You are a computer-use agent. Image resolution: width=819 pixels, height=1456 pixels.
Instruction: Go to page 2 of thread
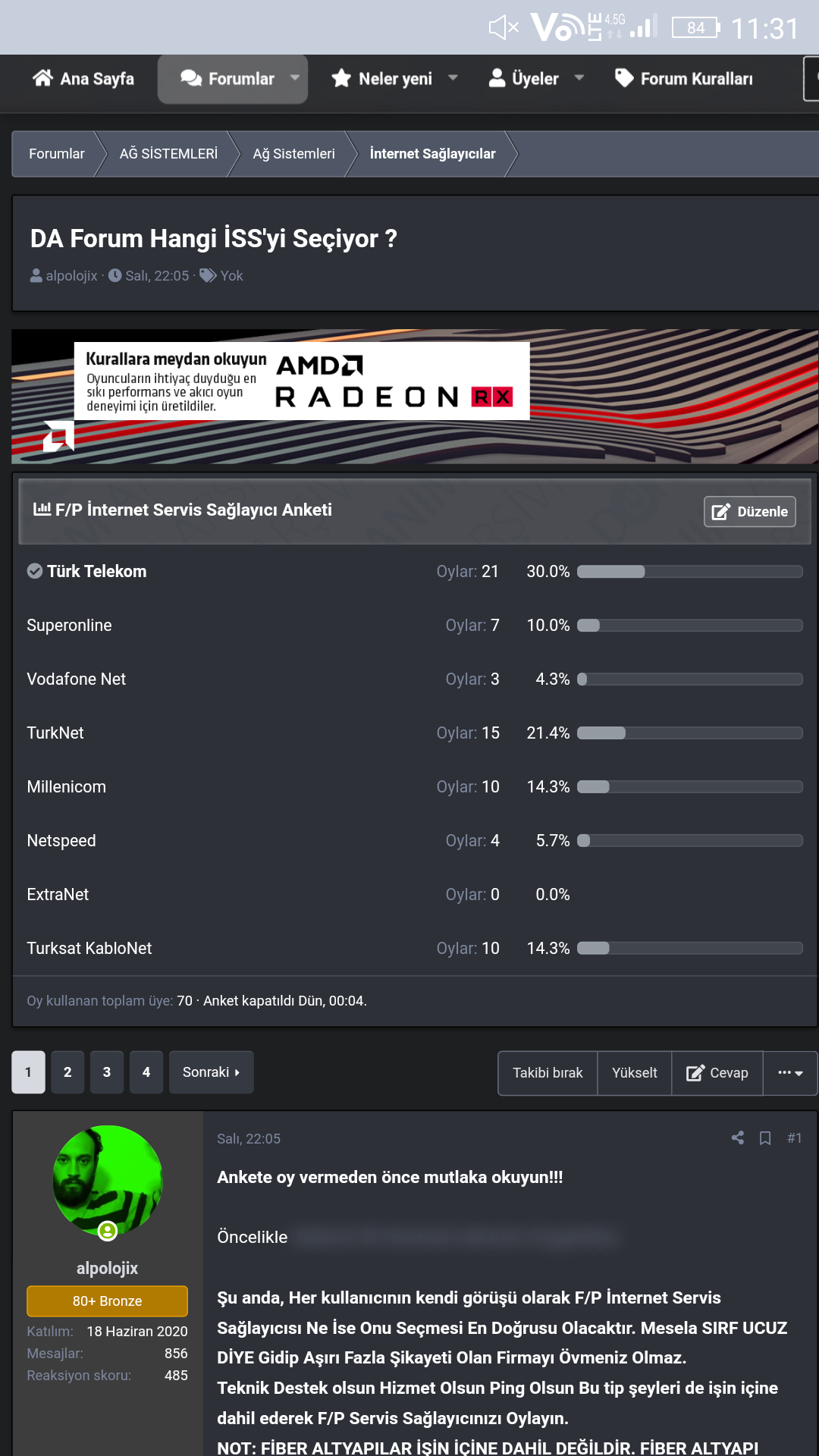click(67, 1072)
